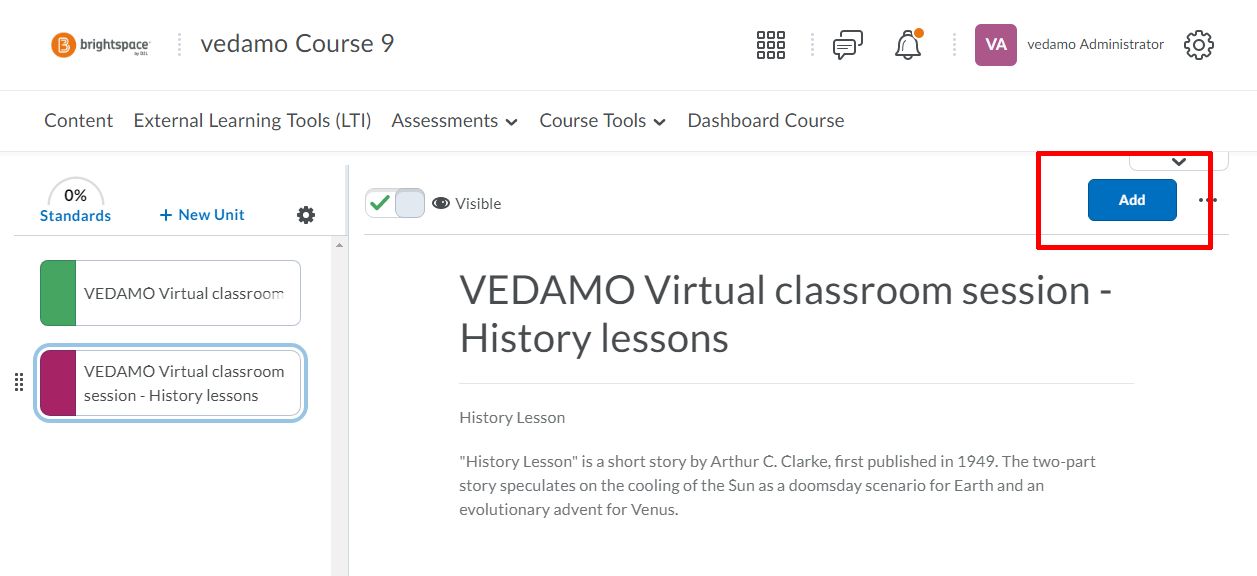Viewport: 1257px width, 576px height.
Task: Expand the Assessments dropdown menu
Action: pyautogui.click(x=455, y=121)
